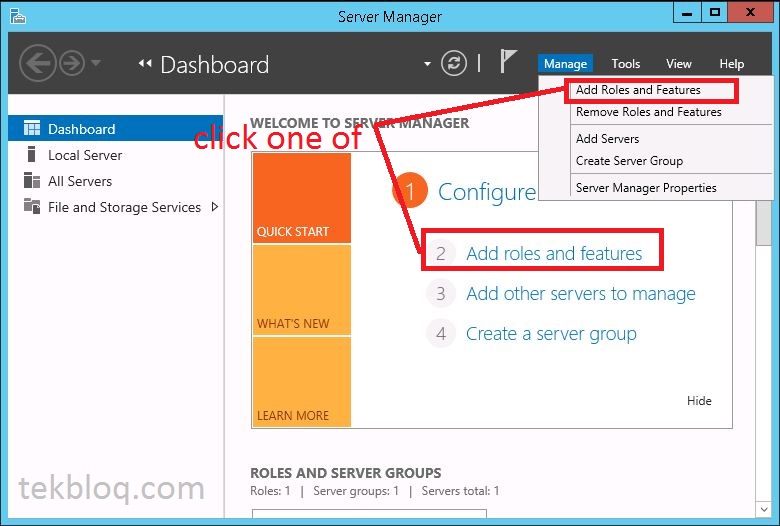The width and height of the screenshot is (780, 526).
Task: Click the ROLES AND SERVER GROUPS heading
Action: [346, 473]
